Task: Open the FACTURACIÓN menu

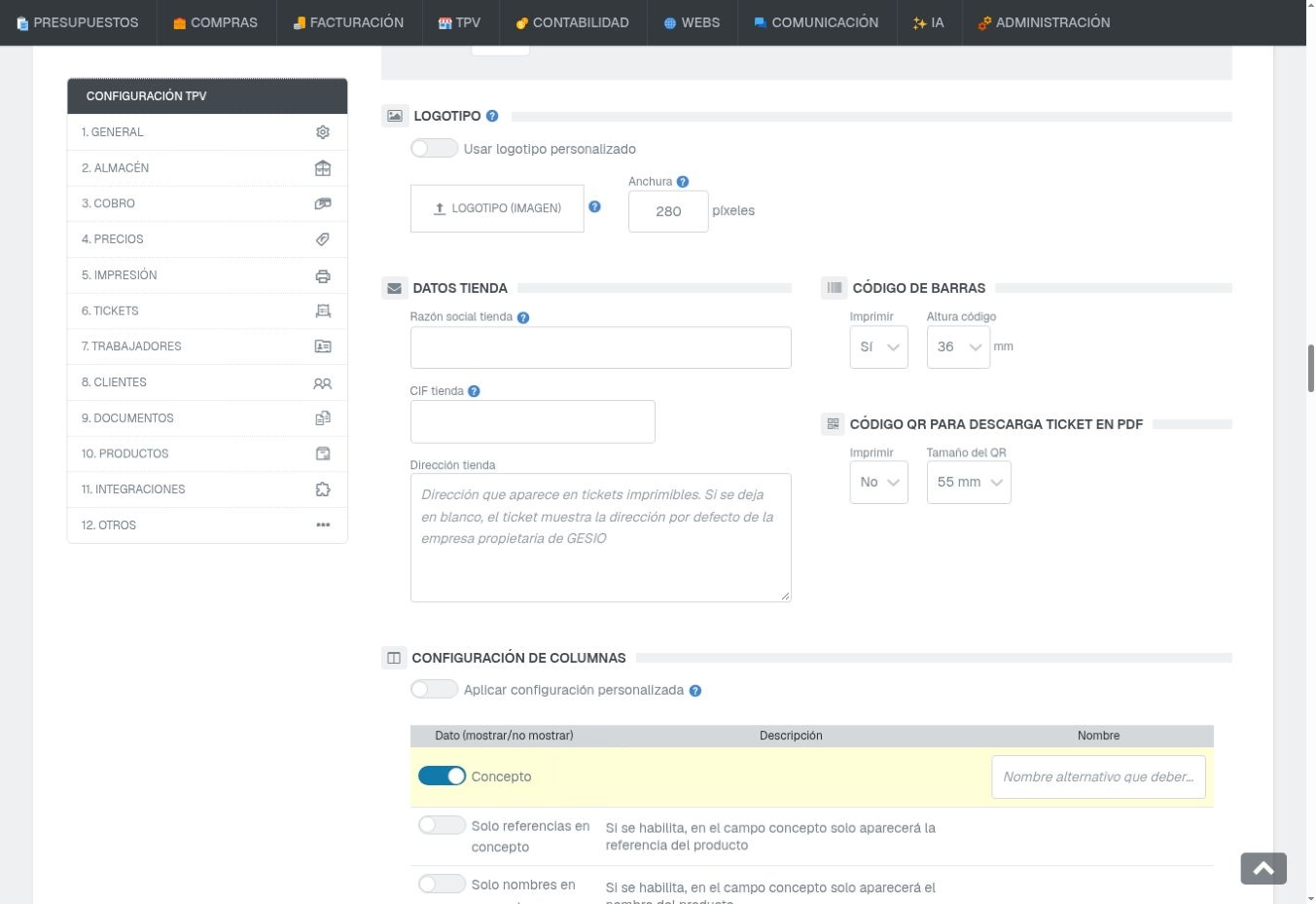Action: click(348, 22)
